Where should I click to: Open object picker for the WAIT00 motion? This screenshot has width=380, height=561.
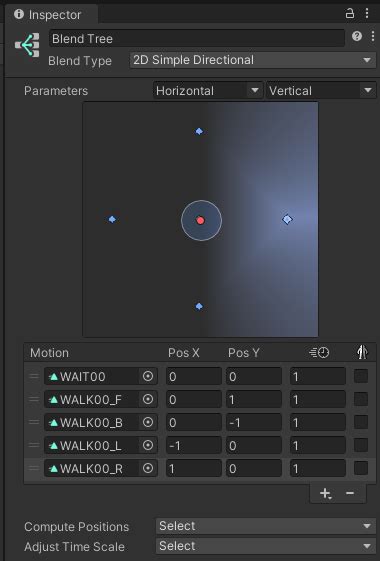coord(148,376)
